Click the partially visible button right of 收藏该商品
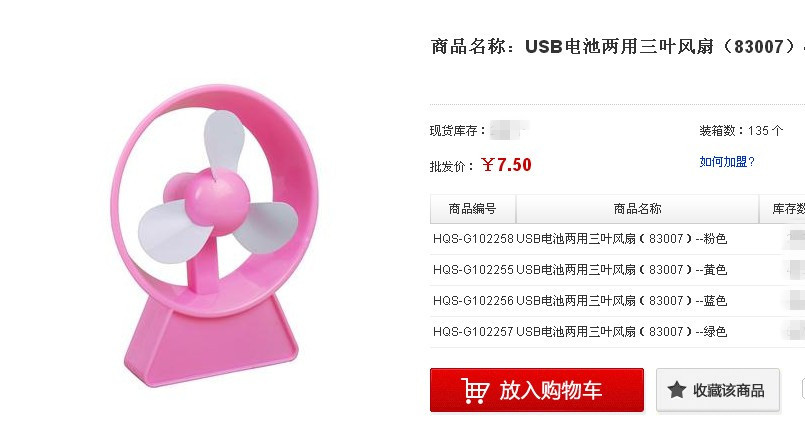805x441 pixels. tap(803, 389)
